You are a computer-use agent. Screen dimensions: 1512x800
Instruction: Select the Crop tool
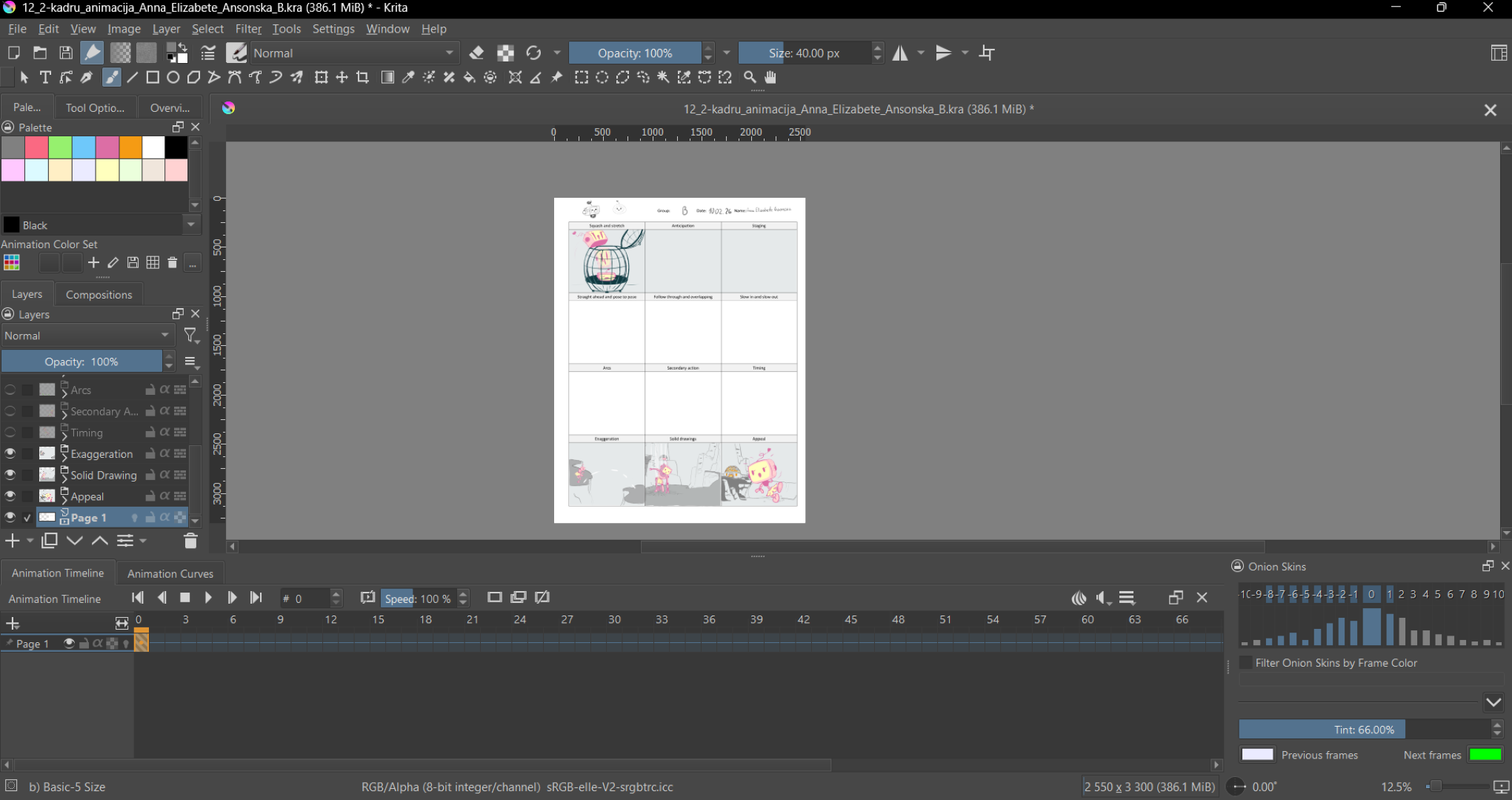click(x=363, y=78)
